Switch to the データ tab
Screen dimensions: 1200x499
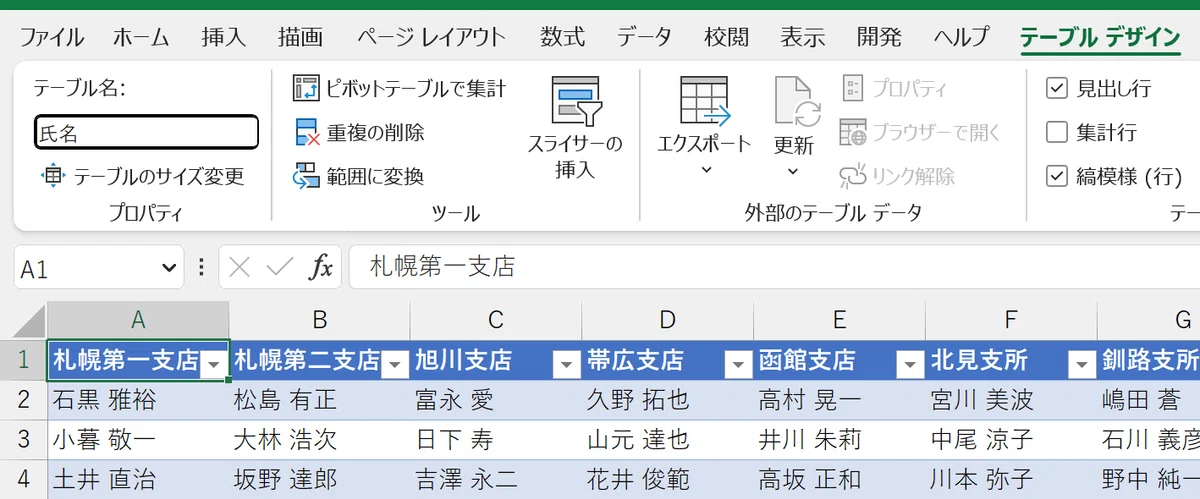pyautogui.click(x=644, y=38)
